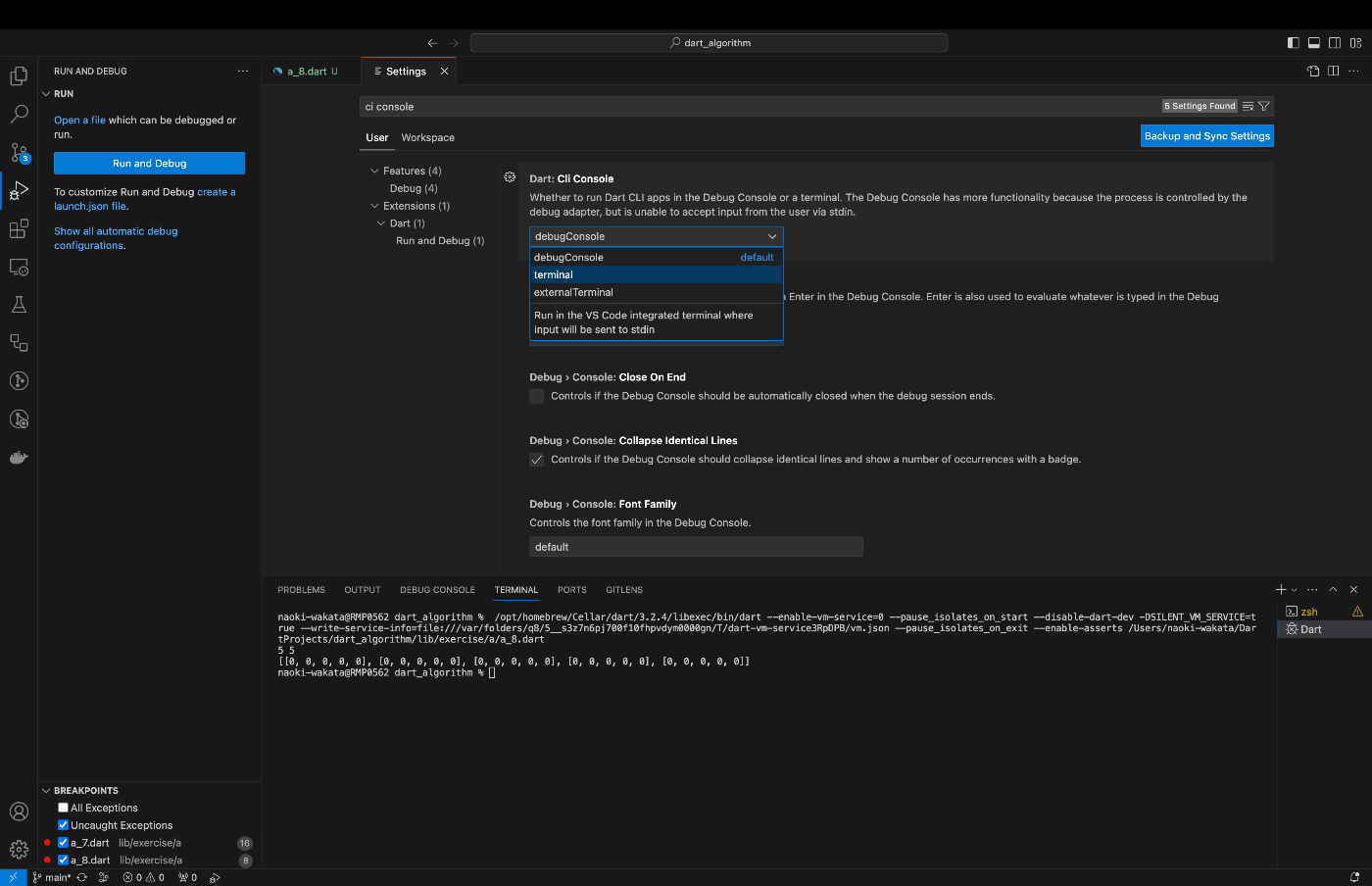Open the Cli Console debugConsole dropdown
The width and height of the screenshot is (1372, 886).
click(x=657, y=236)
